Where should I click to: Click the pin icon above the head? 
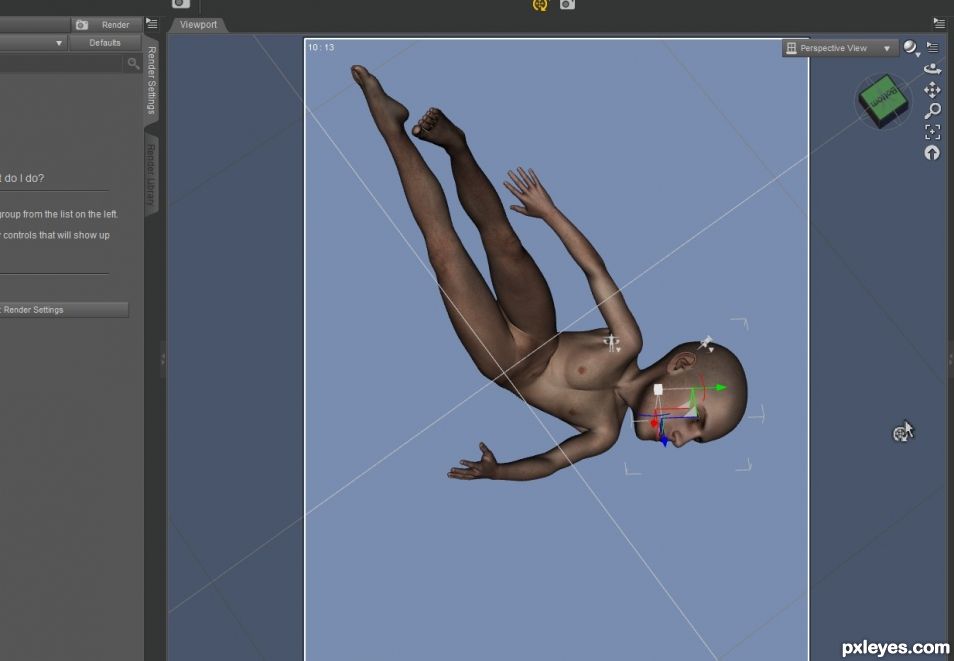coord(706,343)
